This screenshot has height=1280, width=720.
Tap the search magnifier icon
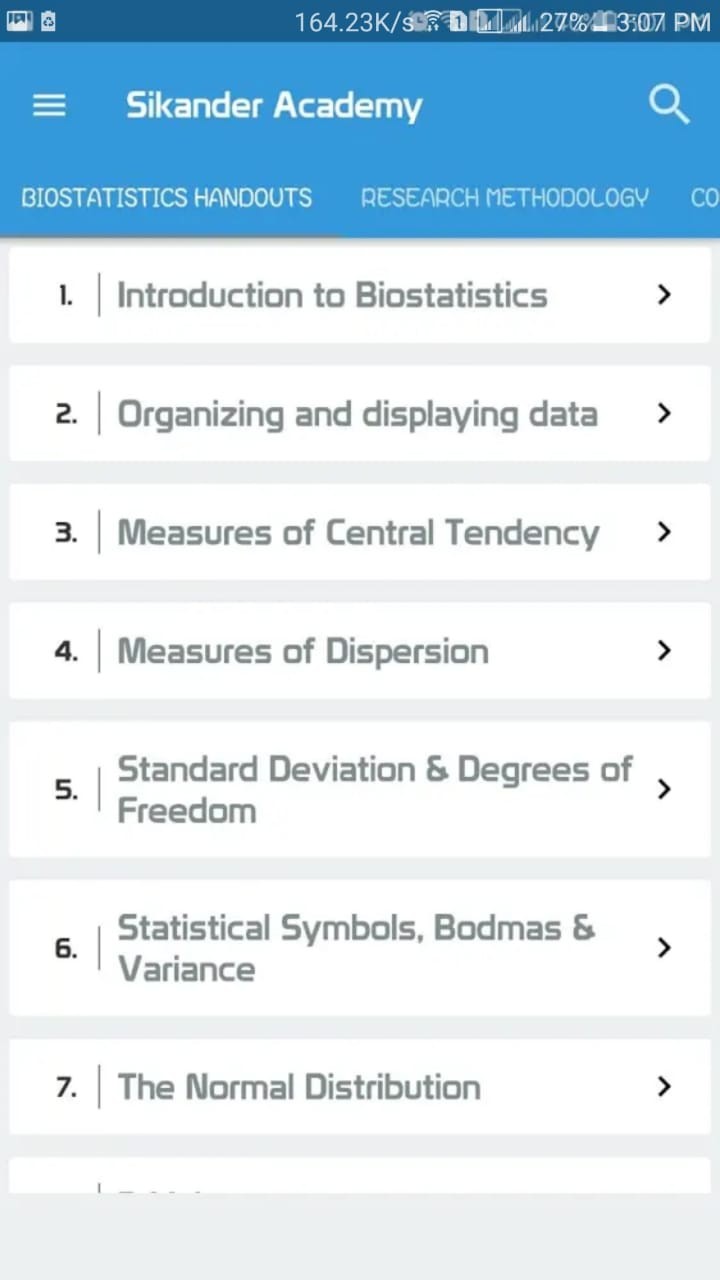coord(669,104)
